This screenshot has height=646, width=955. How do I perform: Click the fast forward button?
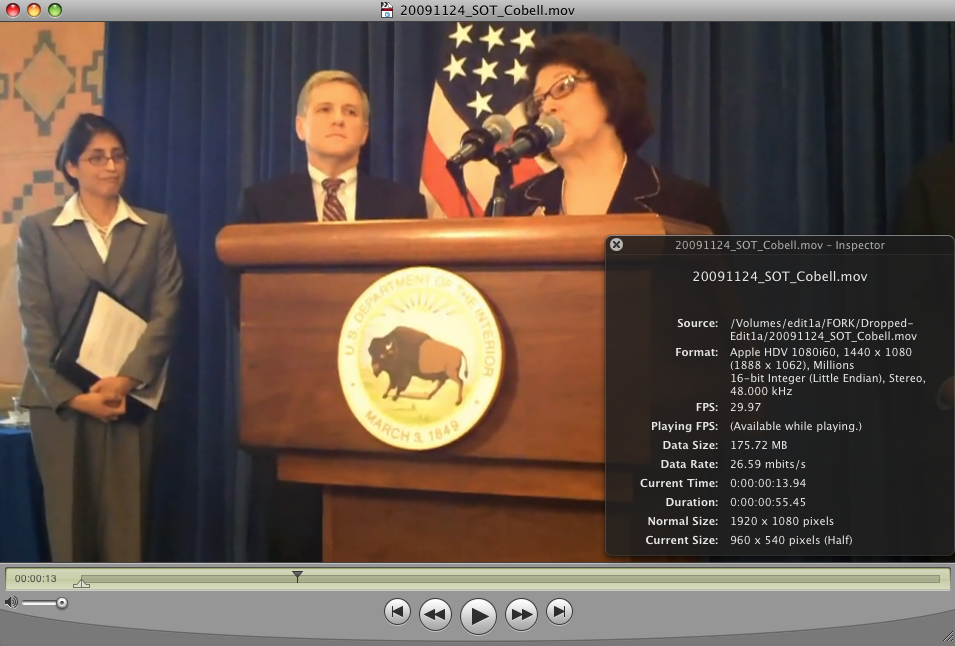click(522, 614)
